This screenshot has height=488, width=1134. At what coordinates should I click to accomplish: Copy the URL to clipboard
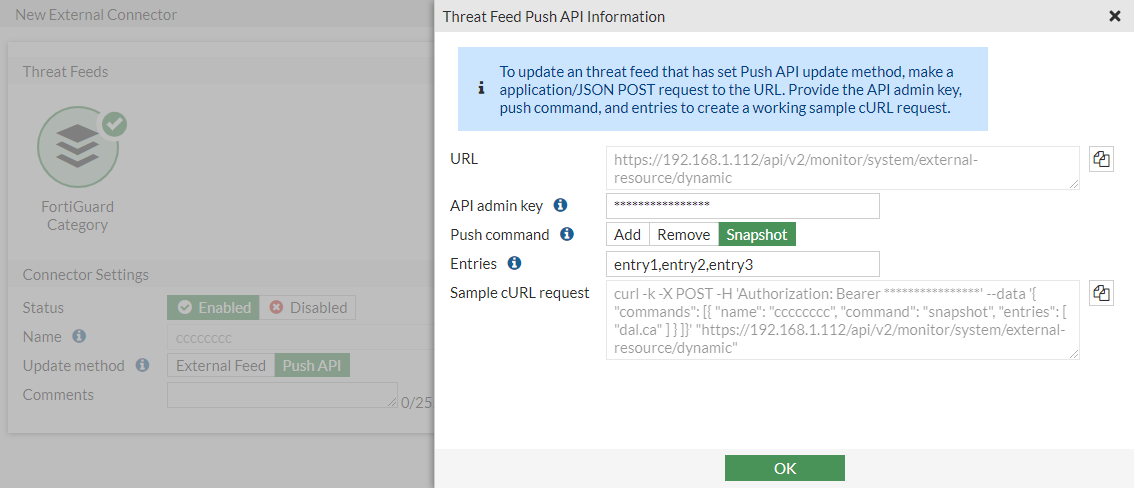pos(1101,160)
